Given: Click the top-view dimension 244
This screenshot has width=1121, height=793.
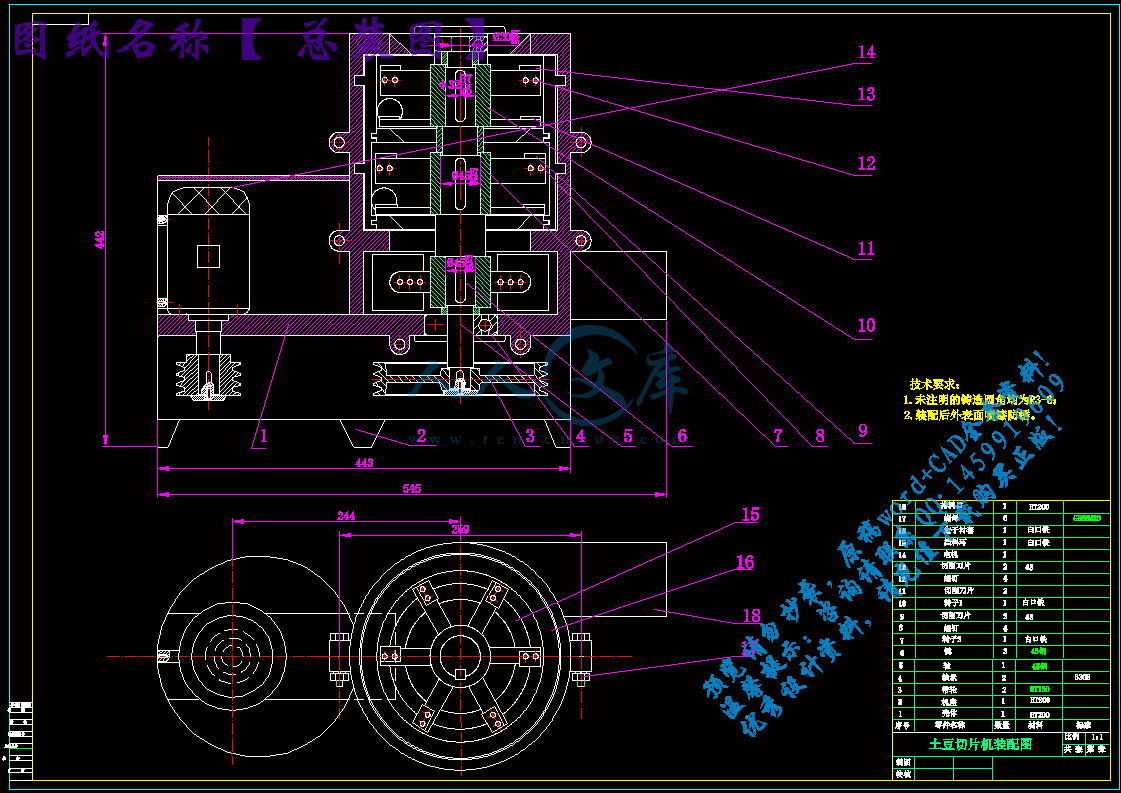Looking at the screenshot, I should [x=346, y=516].
